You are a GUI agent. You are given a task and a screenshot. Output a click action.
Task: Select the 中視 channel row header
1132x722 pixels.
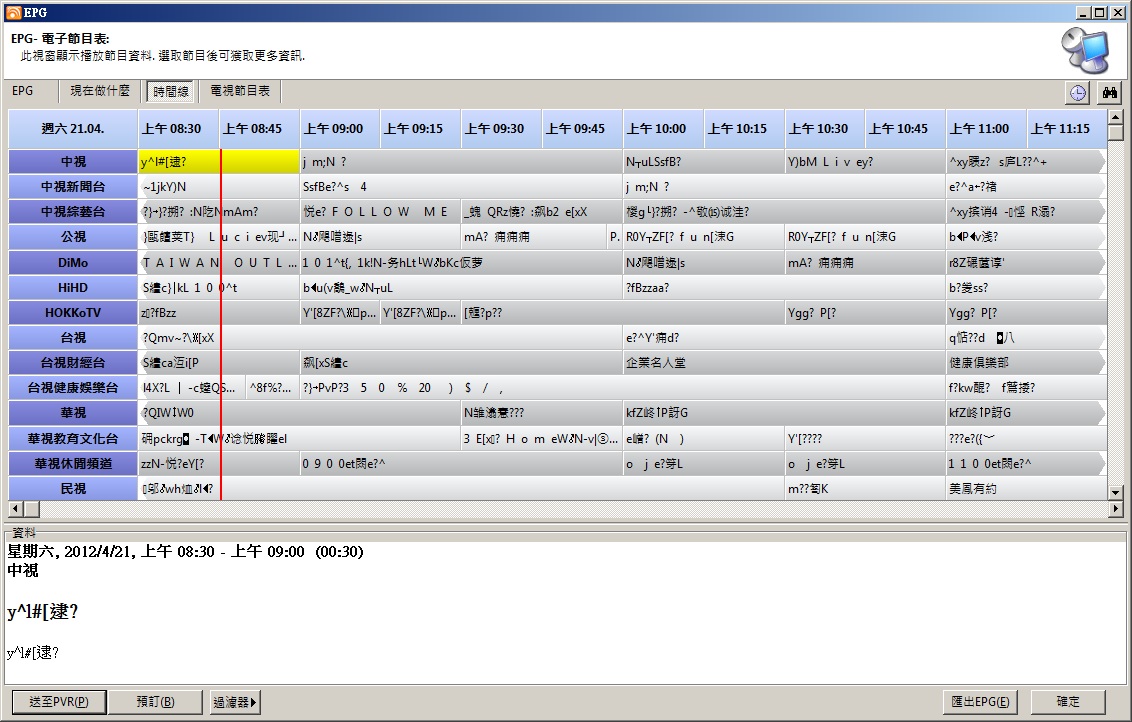[73, 162]
